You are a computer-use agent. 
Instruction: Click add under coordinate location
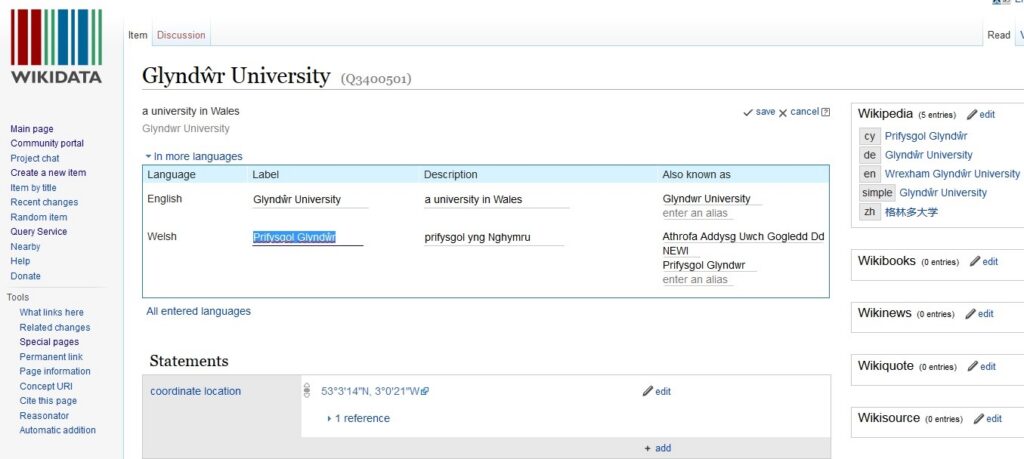(658, 448)
